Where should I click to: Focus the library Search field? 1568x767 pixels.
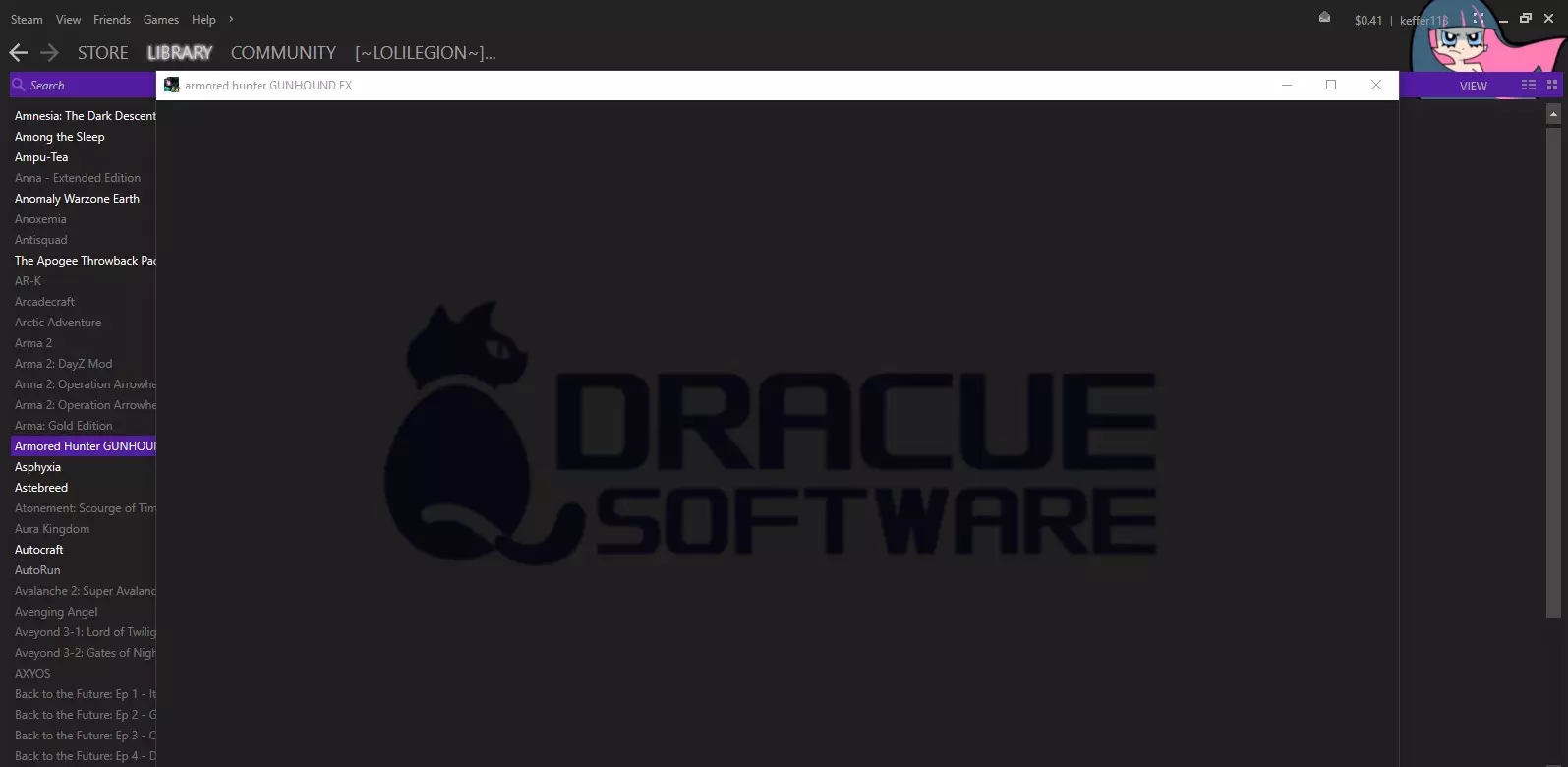[83, 86]
